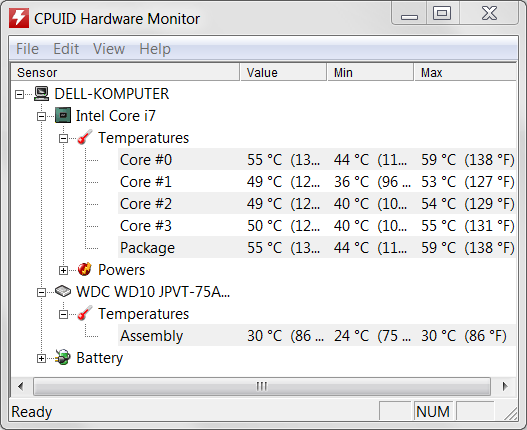
Task: Collapse the WDC WD10 JPVT drive node
Action: pyautogui.click(x=41, y=292)
